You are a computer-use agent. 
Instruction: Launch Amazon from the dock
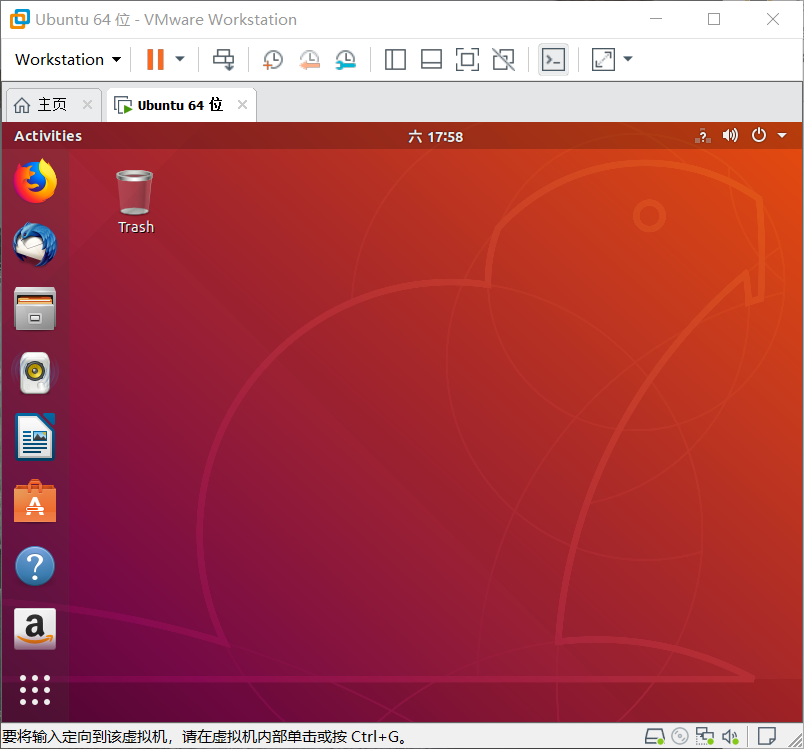35,629
